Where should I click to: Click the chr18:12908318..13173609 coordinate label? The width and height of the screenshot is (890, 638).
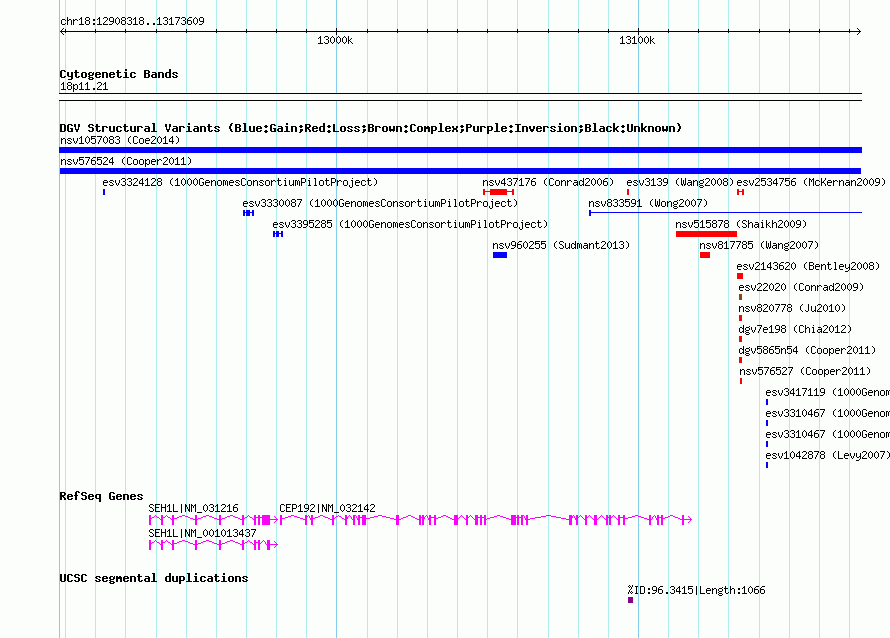click(132, 22)
